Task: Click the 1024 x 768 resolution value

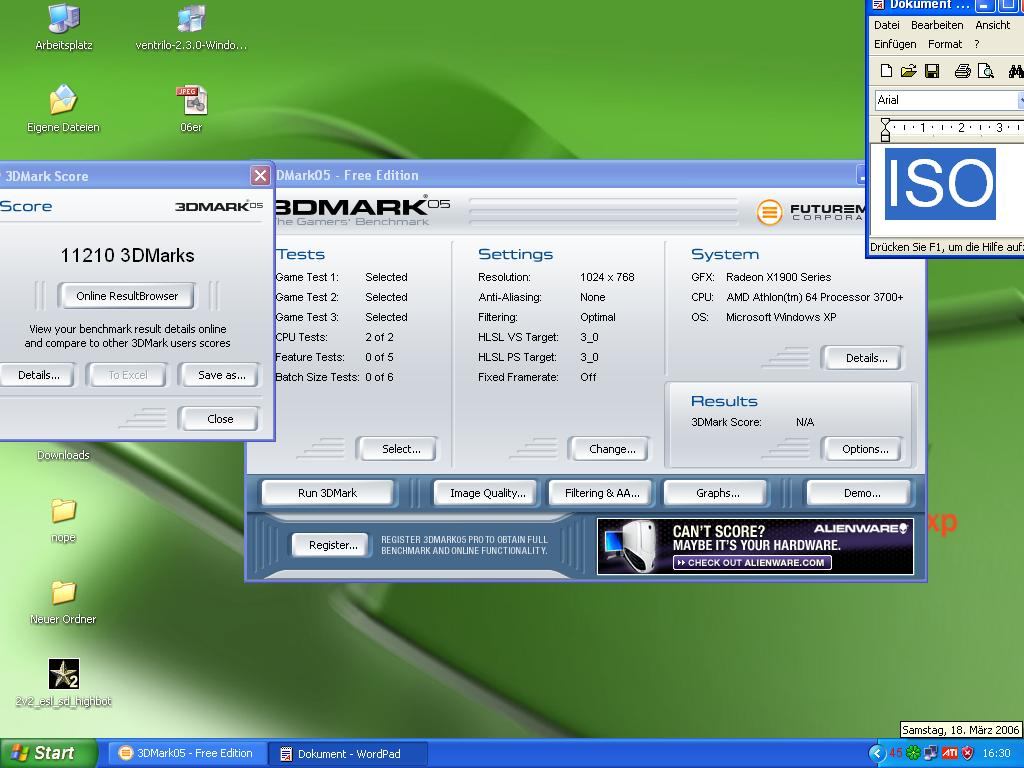Action: point(607,277)
